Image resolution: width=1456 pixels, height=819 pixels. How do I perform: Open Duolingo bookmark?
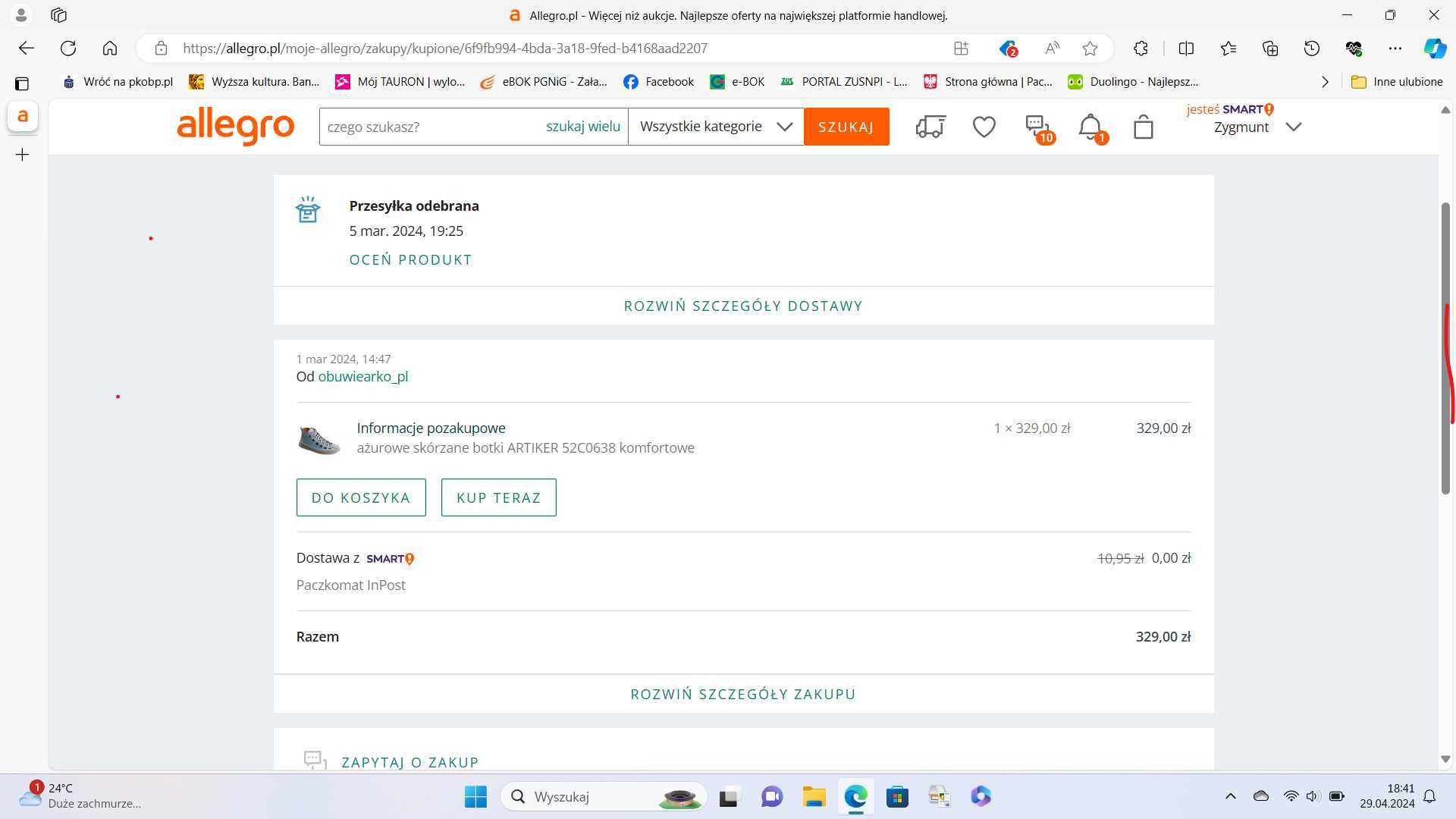[x=1133, y=82]
